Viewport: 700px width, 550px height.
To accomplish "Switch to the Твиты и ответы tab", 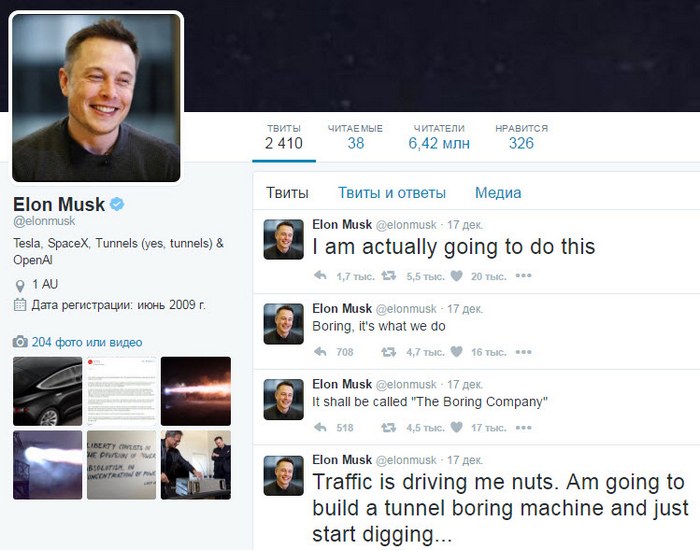I will click(x=392, y=192).
